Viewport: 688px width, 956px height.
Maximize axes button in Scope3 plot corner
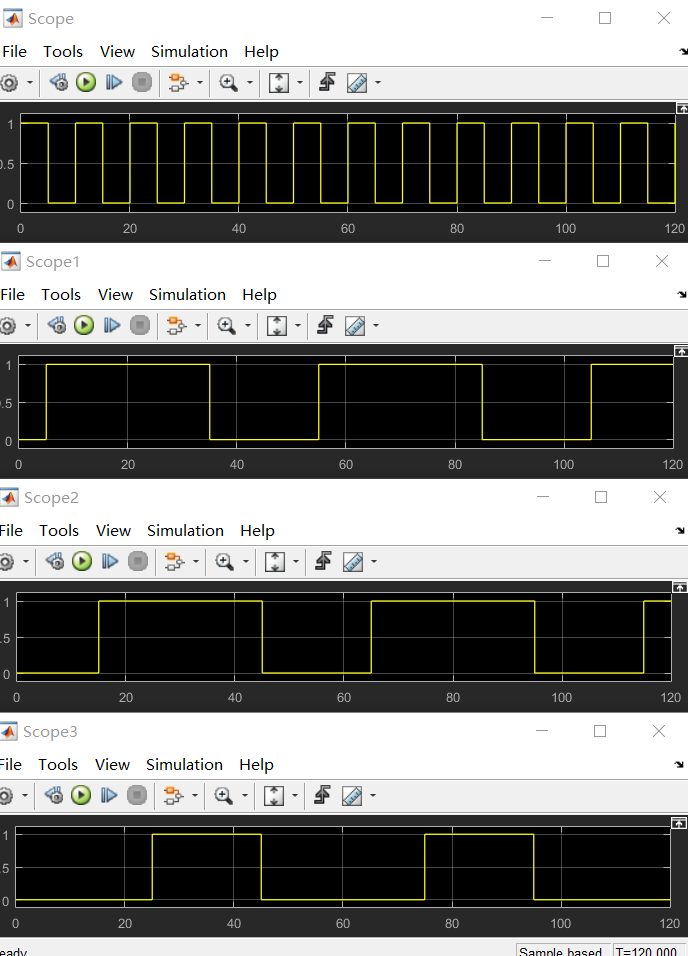click(678, 823)
